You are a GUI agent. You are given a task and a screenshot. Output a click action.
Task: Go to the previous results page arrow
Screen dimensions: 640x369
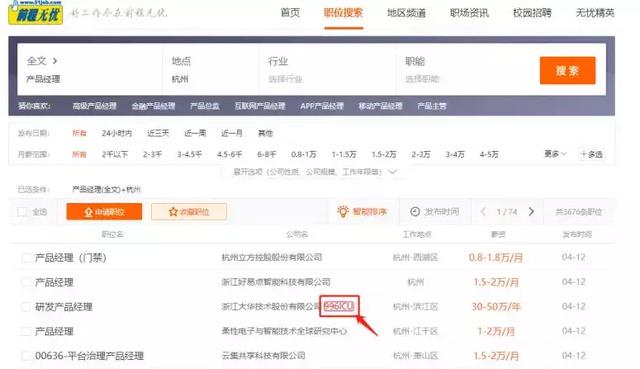[483, 211]
